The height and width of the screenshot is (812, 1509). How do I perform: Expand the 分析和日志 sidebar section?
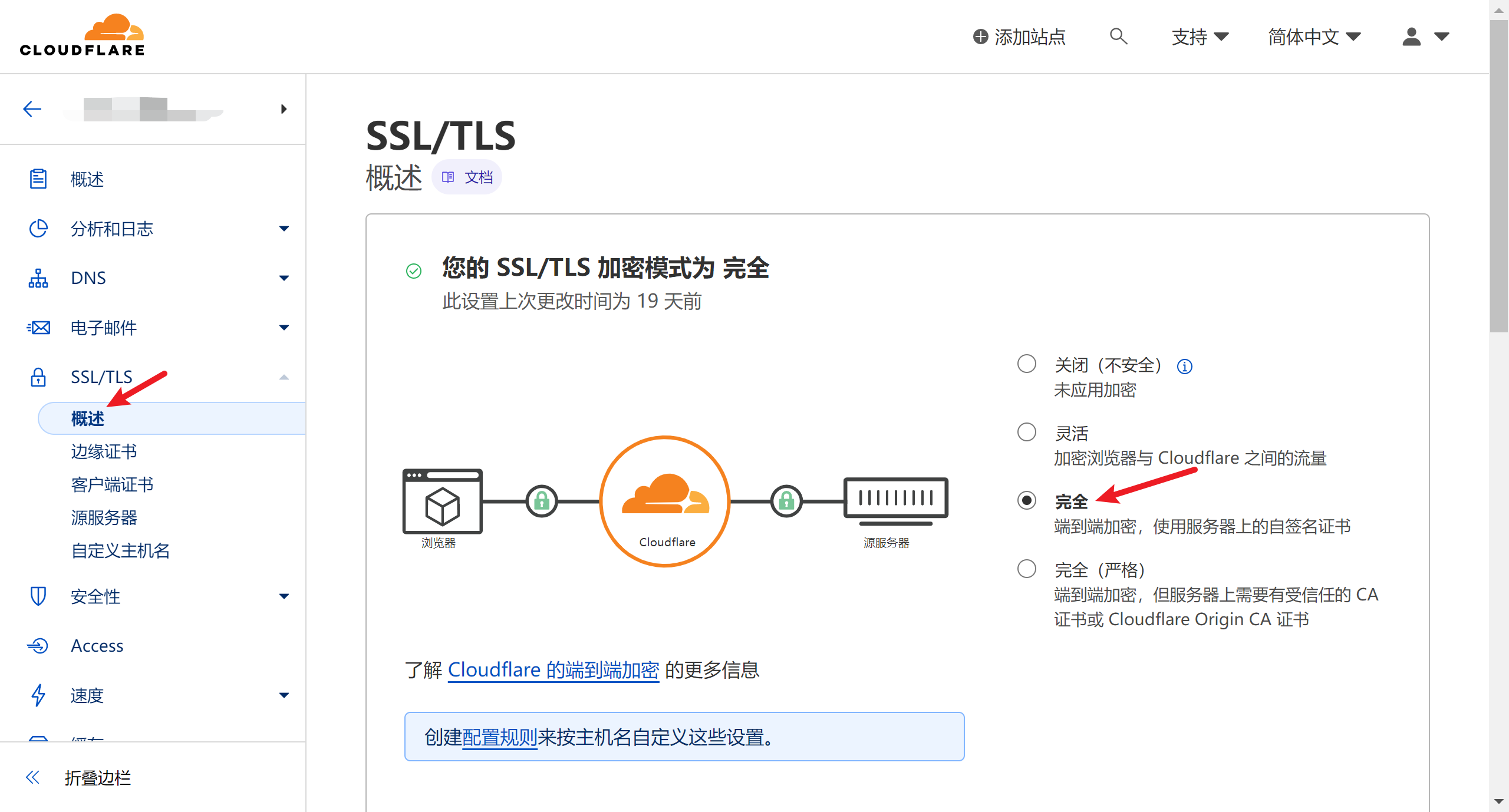coord(284,229)
